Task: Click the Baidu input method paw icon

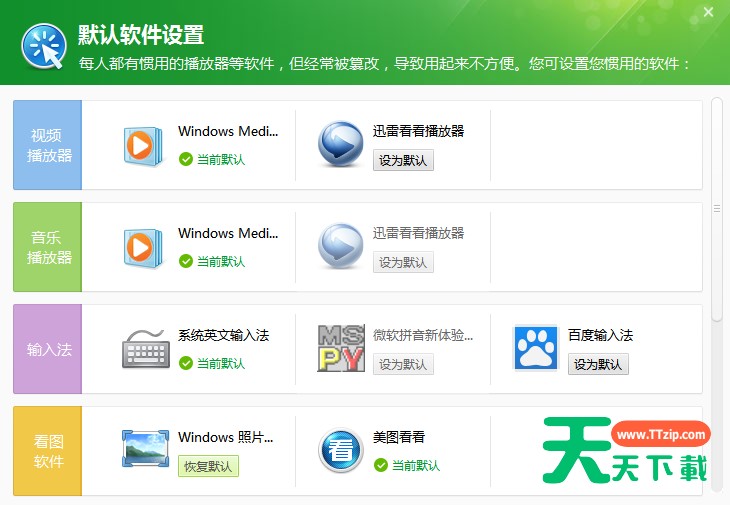Action: tap(536, 348)
